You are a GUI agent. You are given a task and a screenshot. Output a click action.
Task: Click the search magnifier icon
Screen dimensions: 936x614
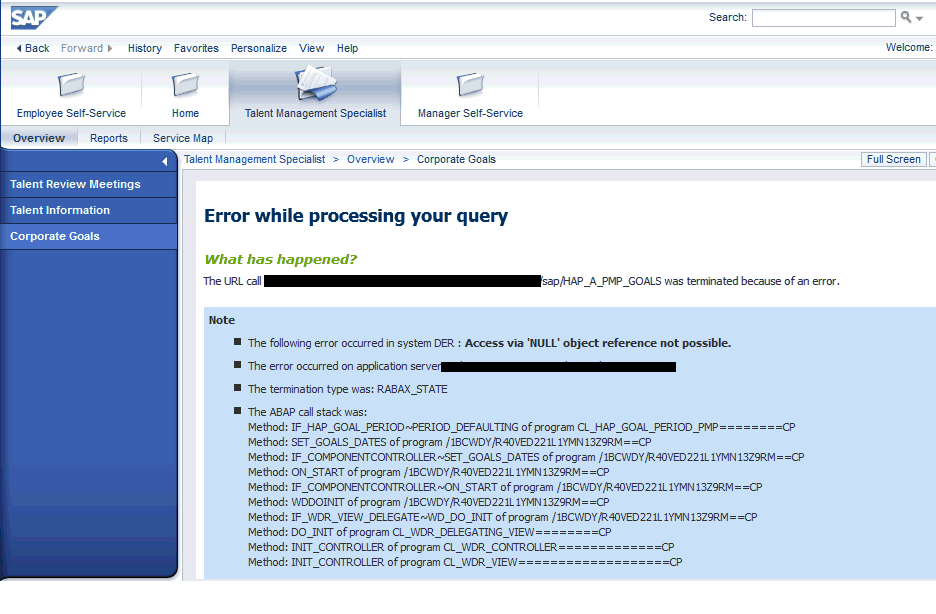906,17
